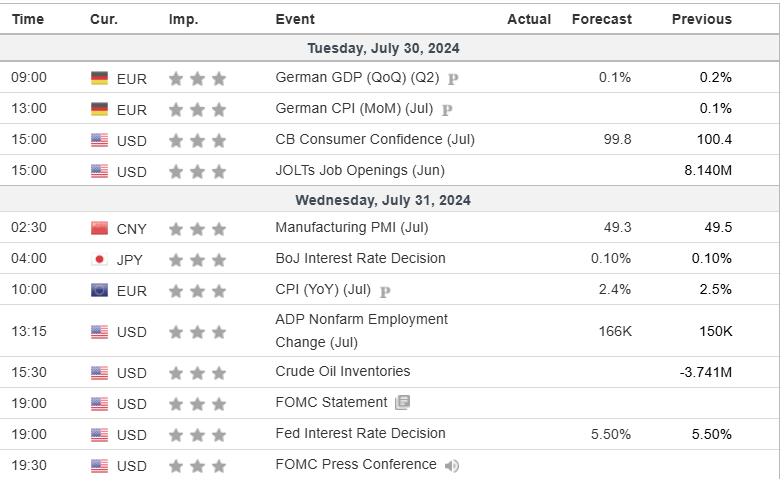The image size is (781, 479).
Task: Click the preliminary icon beside German GDP
Action: 453,78
